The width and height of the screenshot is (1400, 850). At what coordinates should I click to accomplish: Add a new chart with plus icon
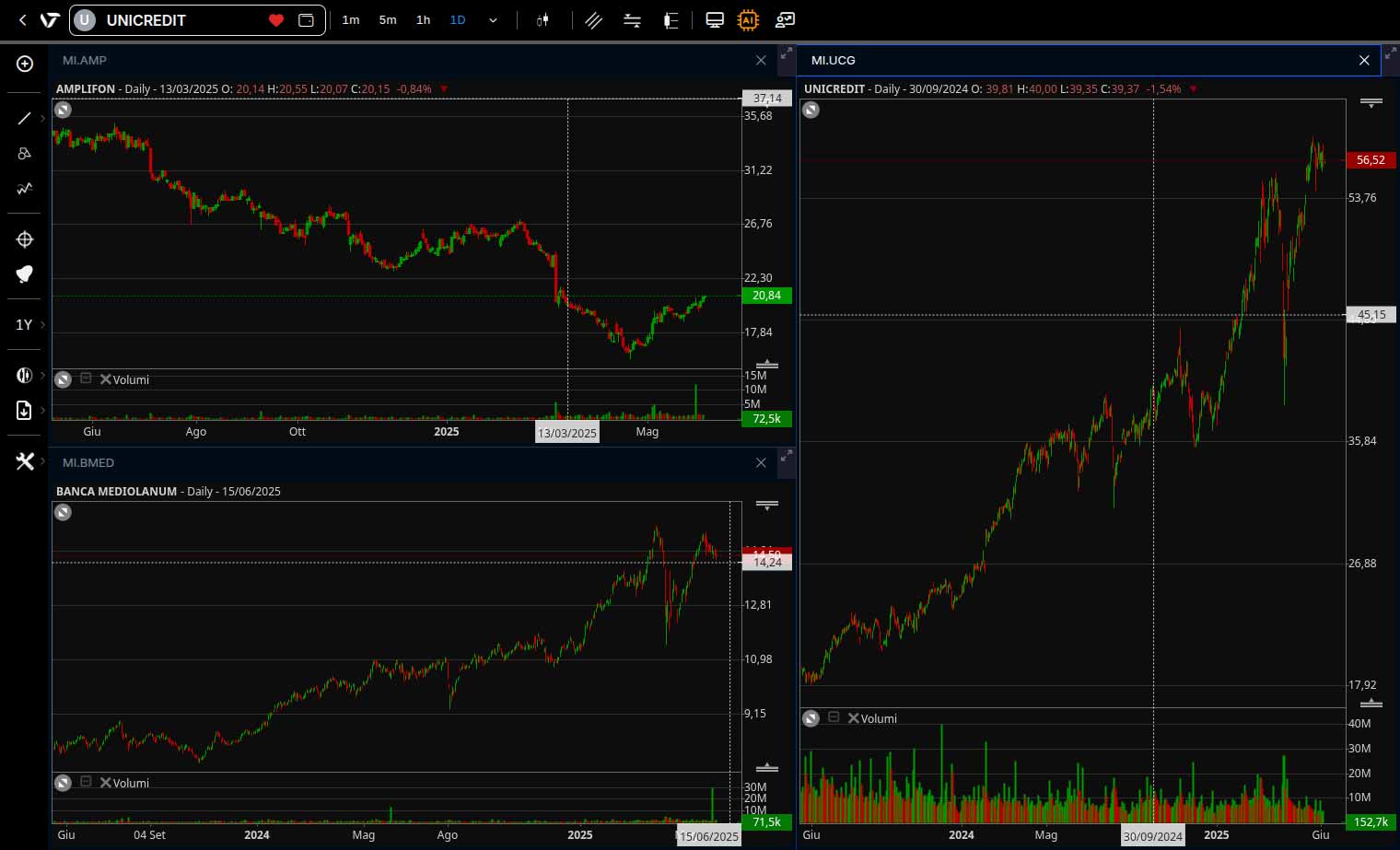click(x=25, y=64)
